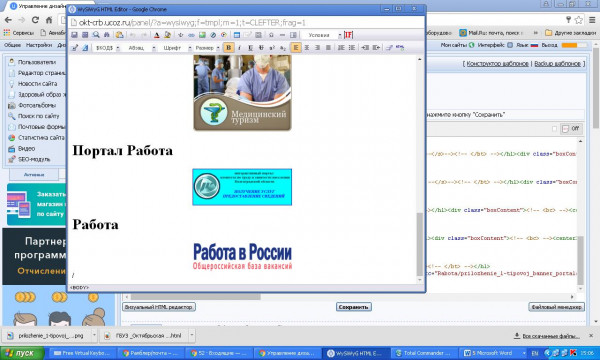Insert a hyperlink with link icon
This screenshot has height=360, width=600.
[191, 35]
